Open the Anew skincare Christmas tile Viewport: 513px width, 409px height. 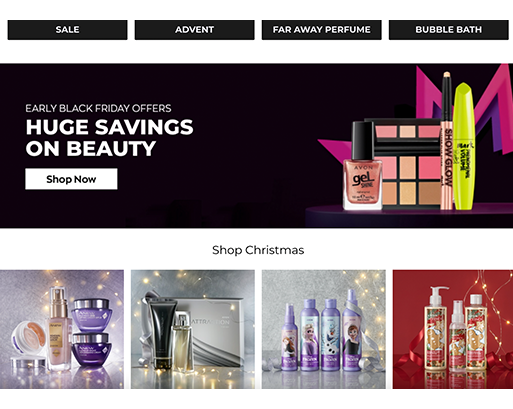[62, 329]
